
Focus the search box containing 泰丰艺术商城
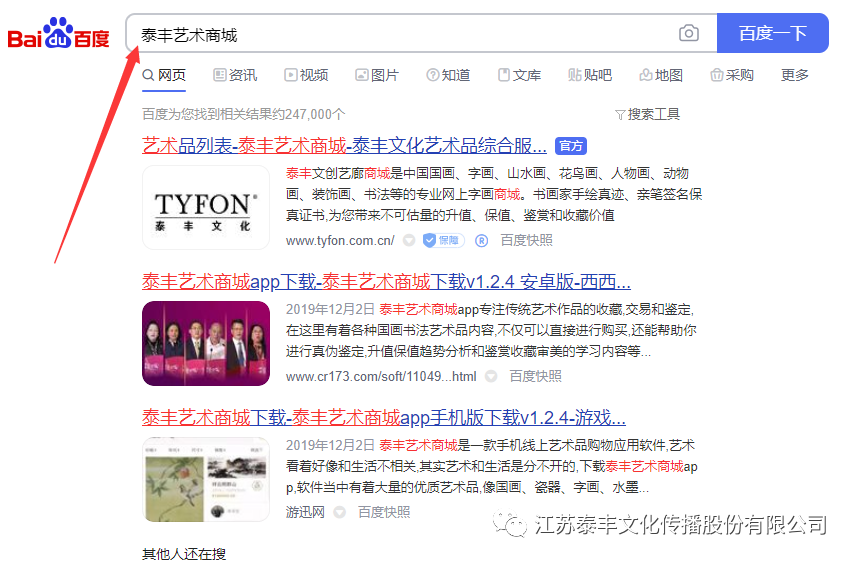(x=421, y=33)
